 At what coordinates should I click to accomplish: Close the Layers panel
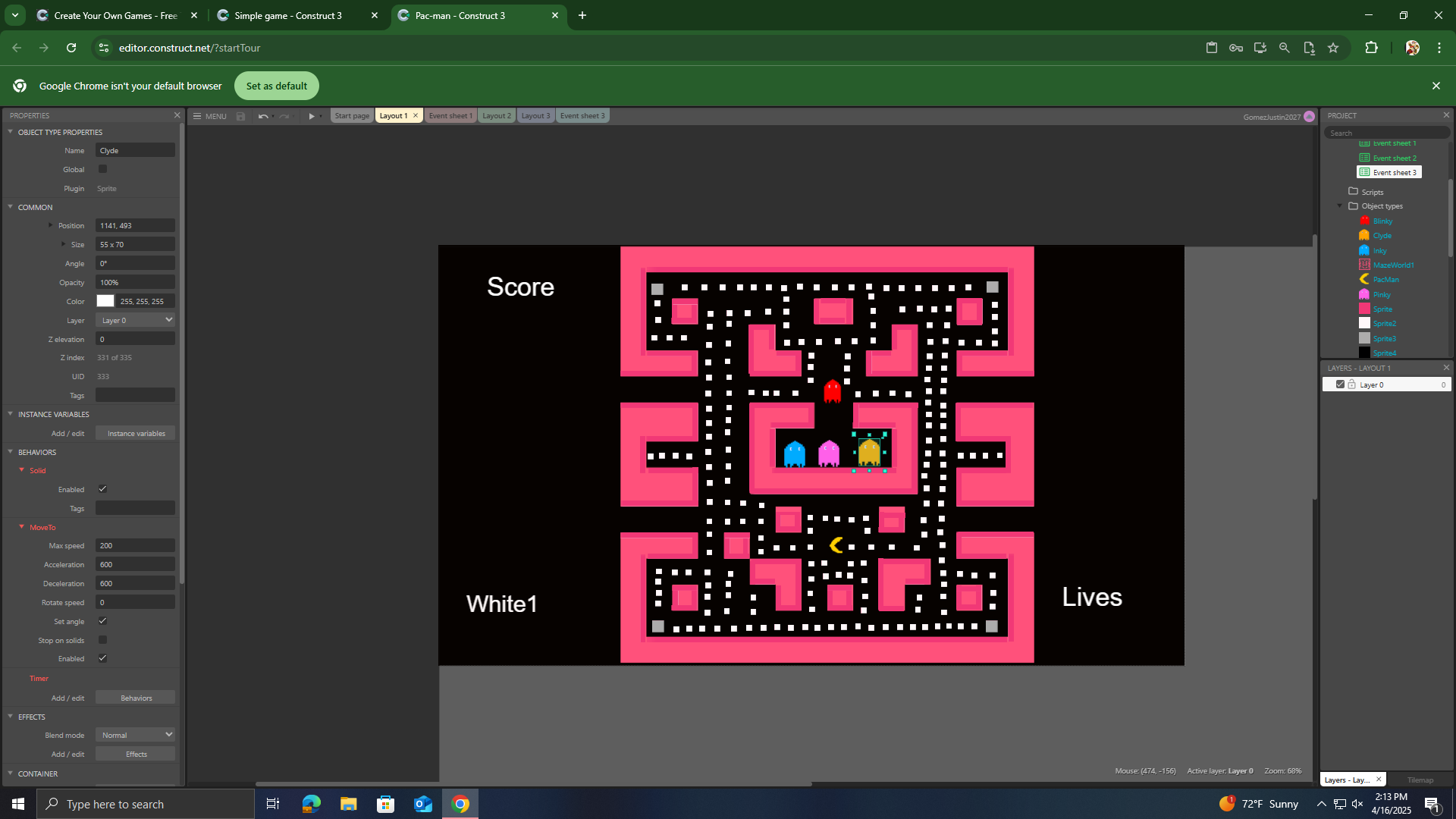click(1446, 368)
